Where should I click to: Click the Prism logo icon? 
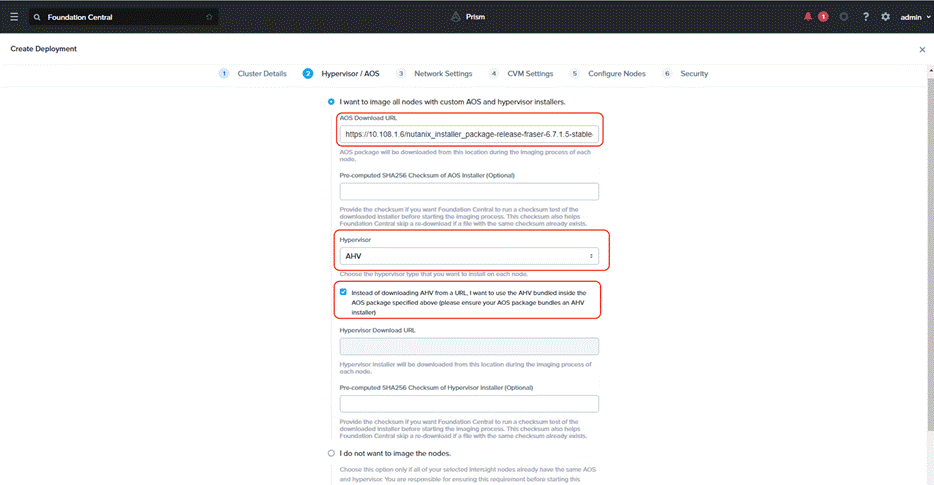[x=456, y=17]
